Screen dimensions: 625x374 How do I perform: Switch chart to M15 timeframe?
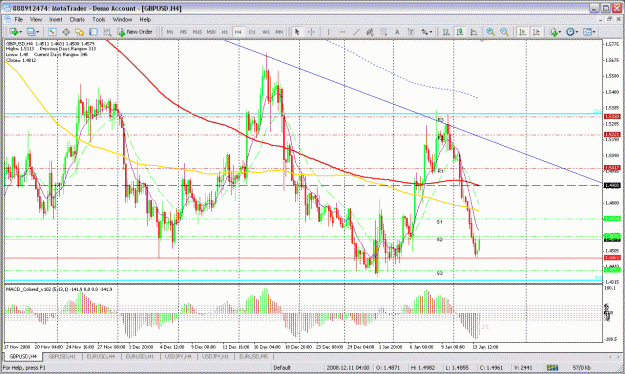click(197, 32)
